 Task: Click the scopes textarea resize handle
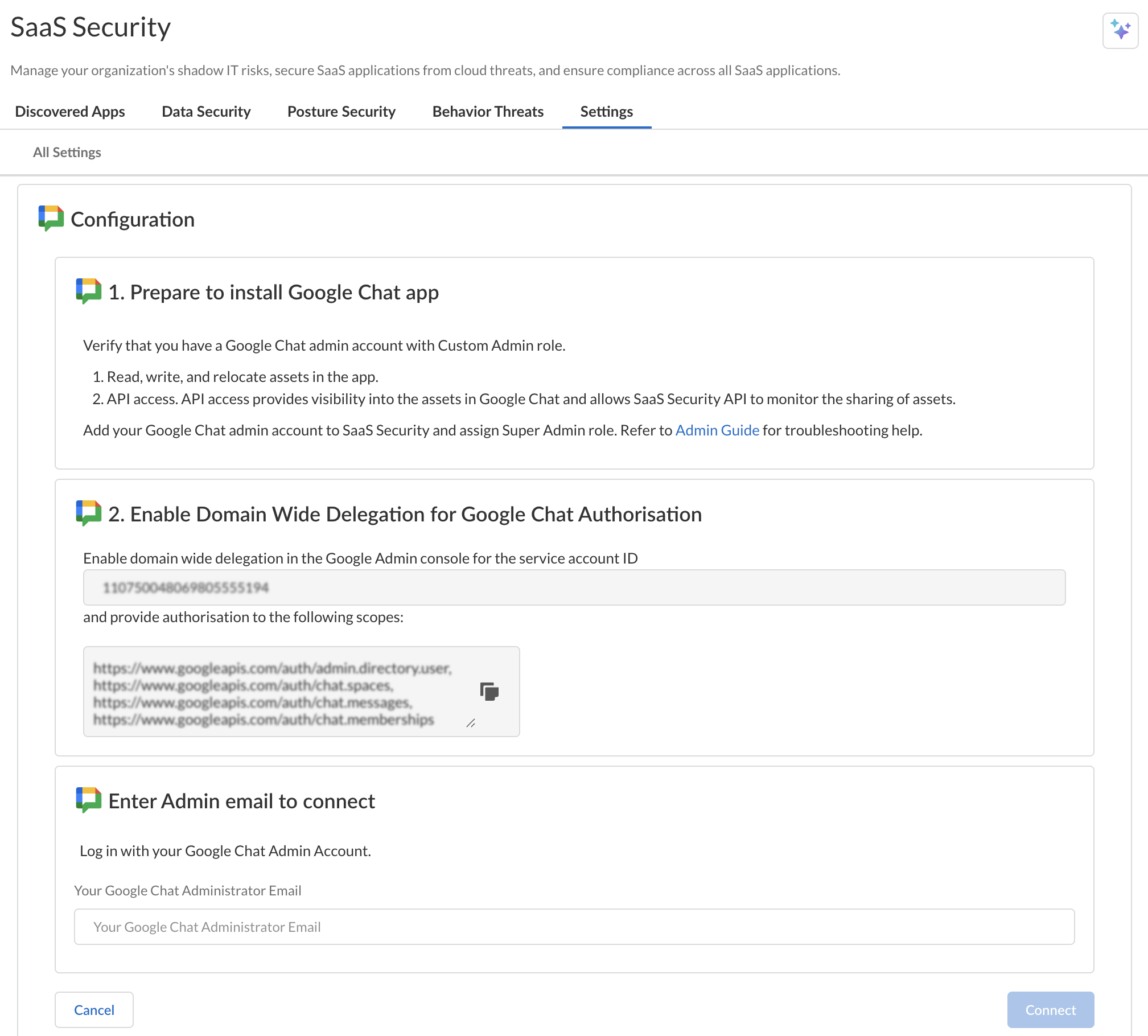[471, 723]
